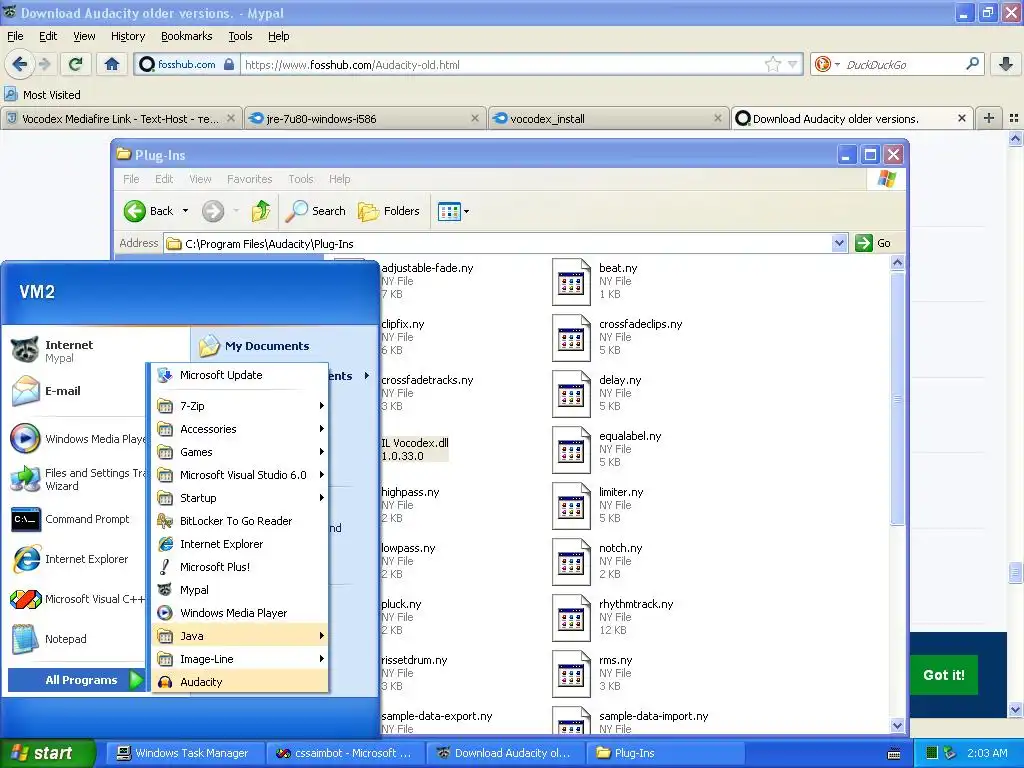
Task: Click the Views icon in Explorer toolbar
Action: 449,211
